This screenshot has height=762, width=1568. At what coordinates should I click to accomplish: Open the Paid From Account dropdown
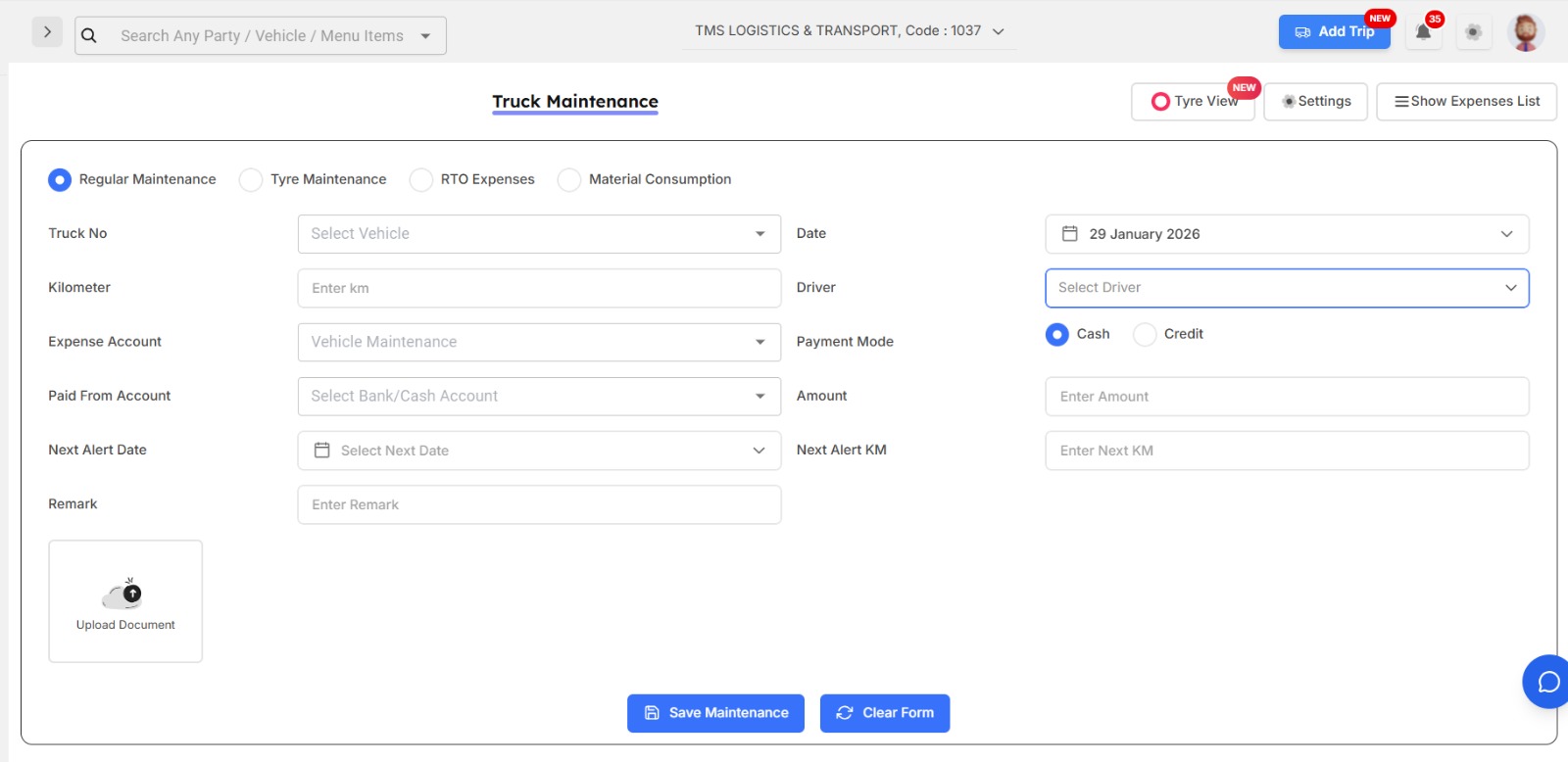pos(539,397)
